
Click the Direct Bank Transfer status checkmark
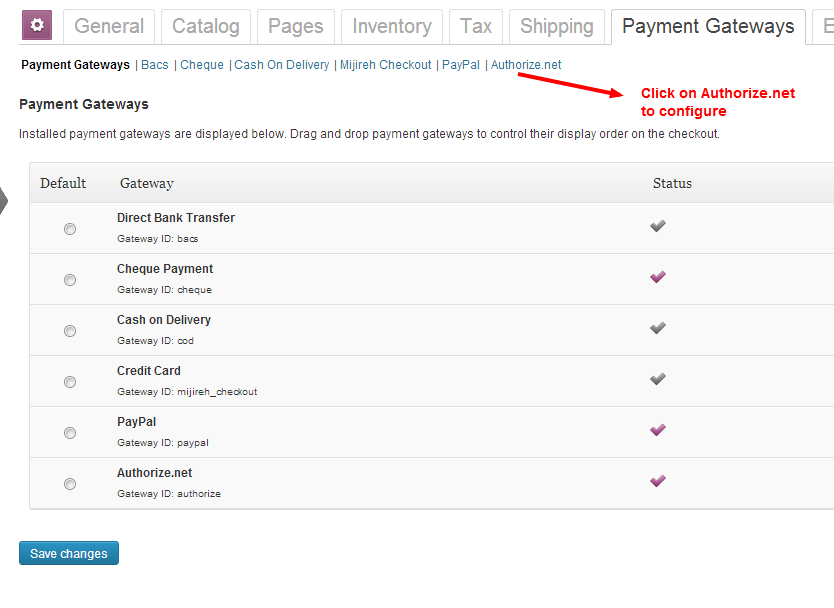pyautogui.click(x=657, y=227)
